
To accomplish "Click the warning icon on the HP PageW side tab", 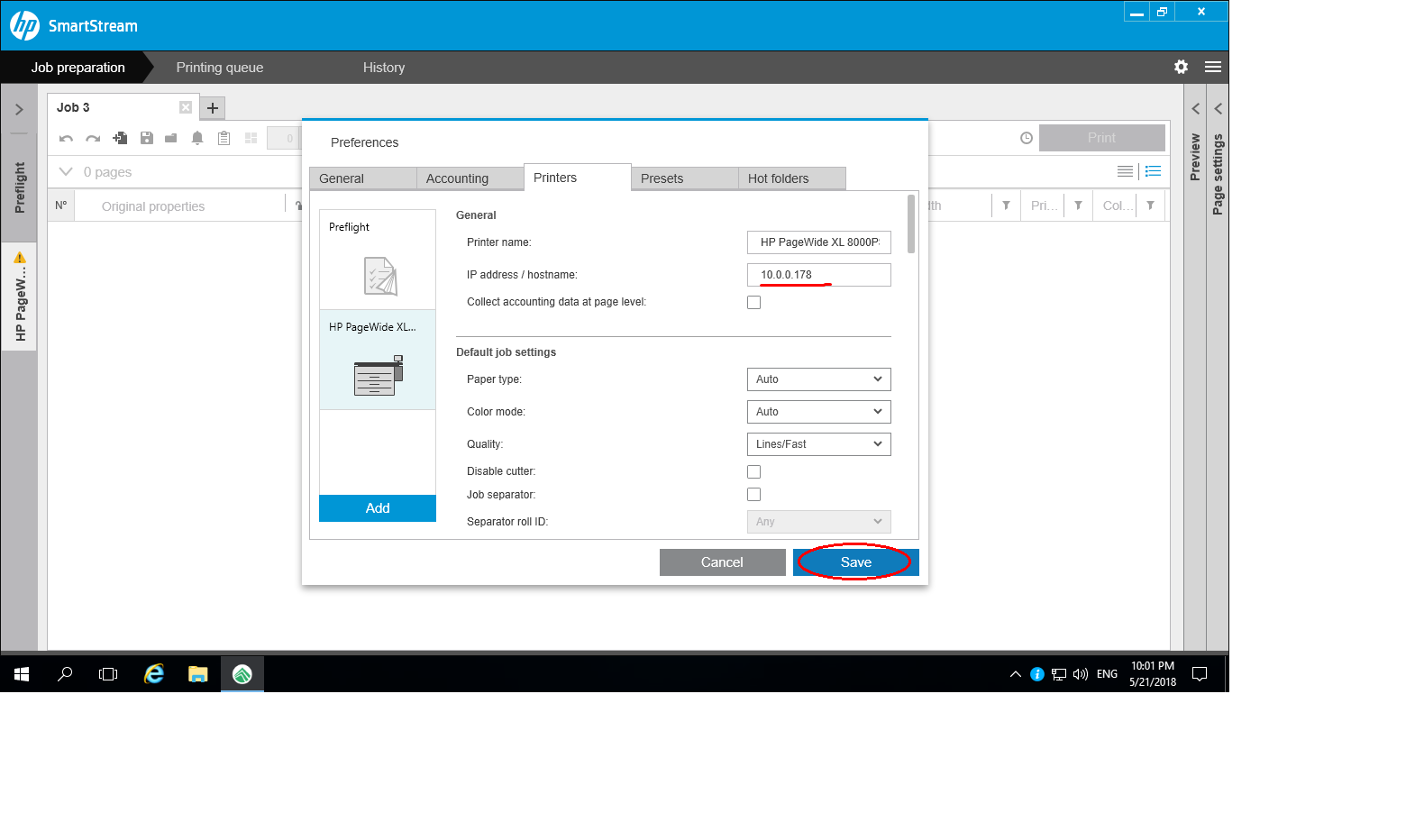I will point(20,258).
